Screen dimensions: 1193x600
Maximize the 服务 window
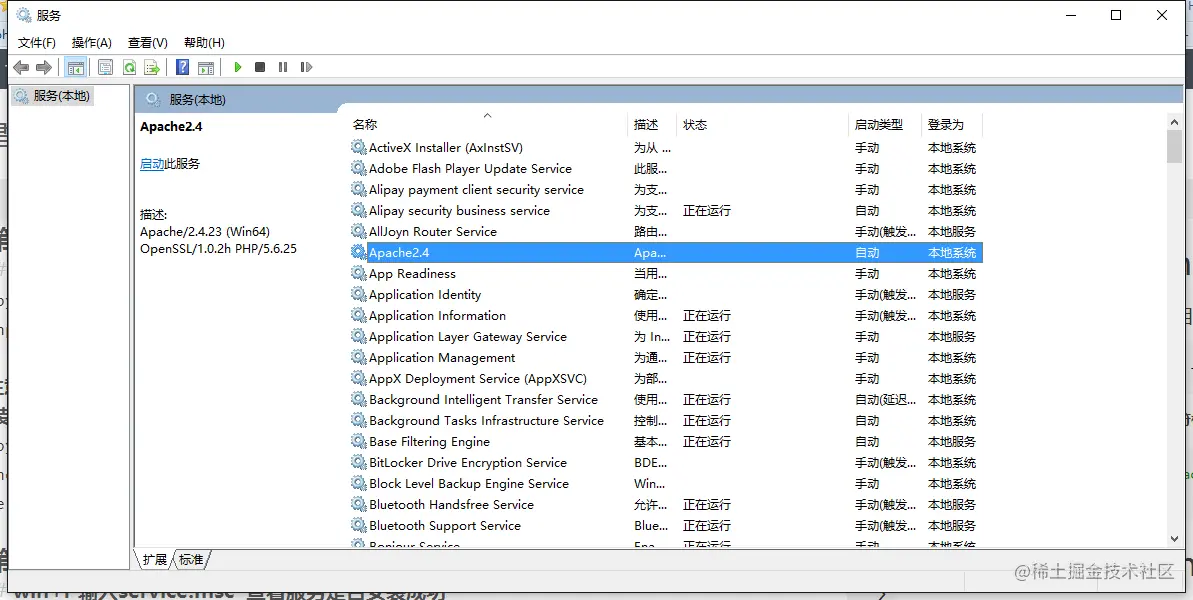[1115, 15]
